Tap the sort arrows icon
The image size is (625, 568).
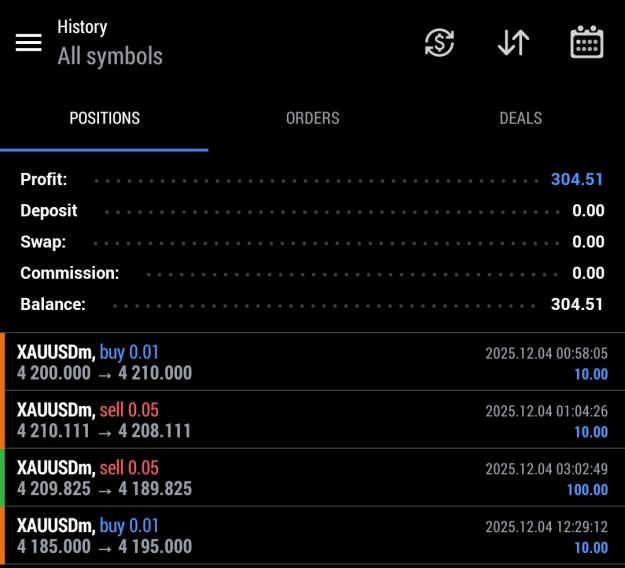513,43
